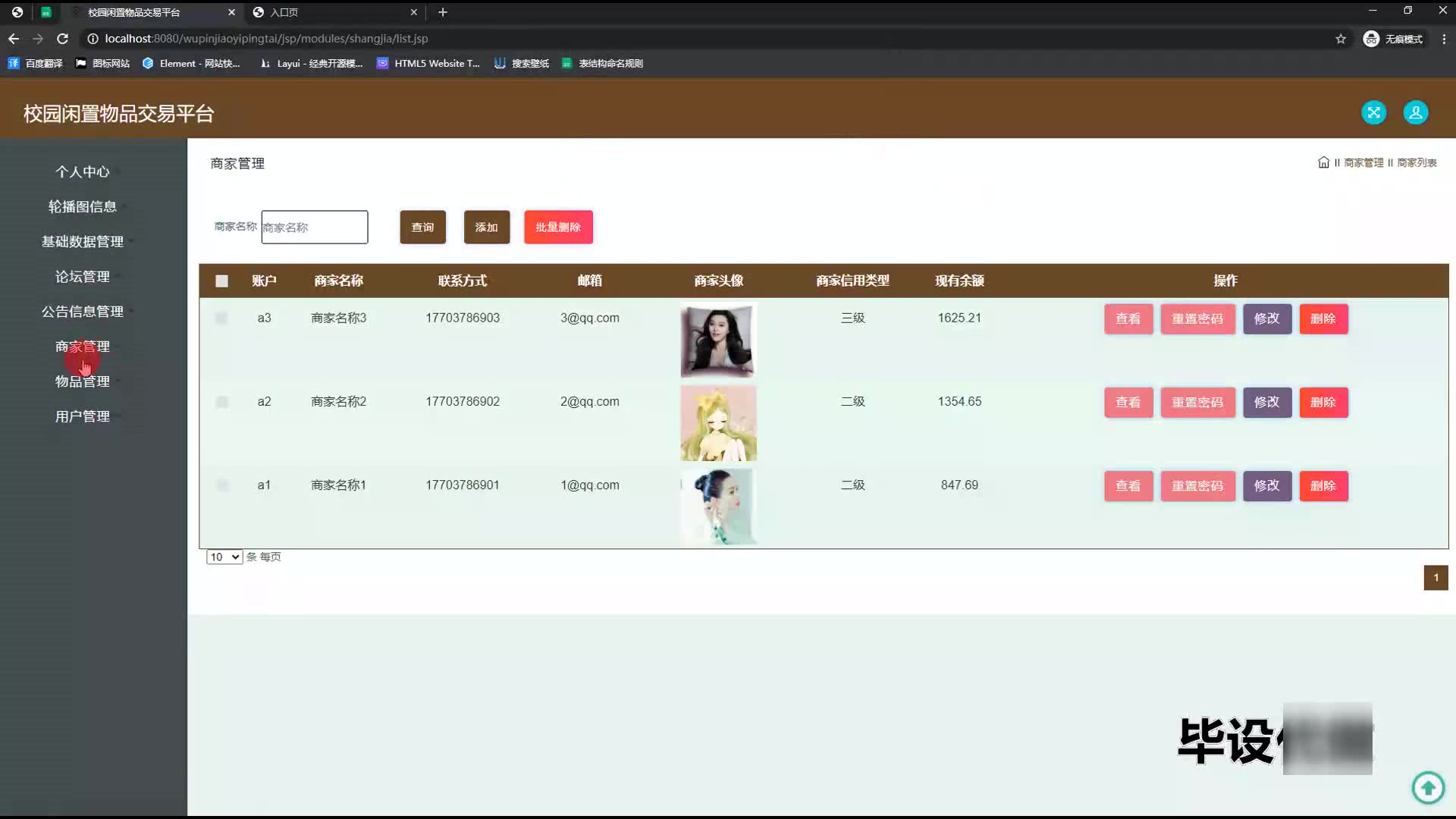Reset password for merchant a3
The height and width of the screenshot is (819, 1456).
click(x=1197, y=319)
